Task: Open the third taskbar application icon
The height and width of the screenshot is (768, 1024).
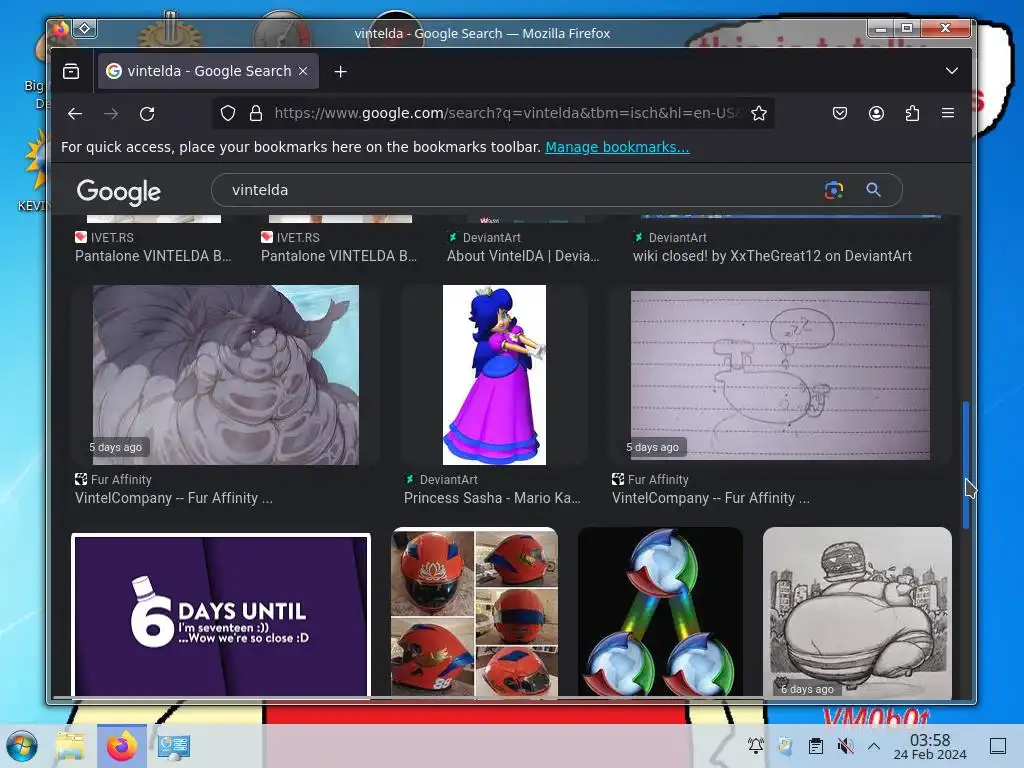Action: tap(173, 746)
